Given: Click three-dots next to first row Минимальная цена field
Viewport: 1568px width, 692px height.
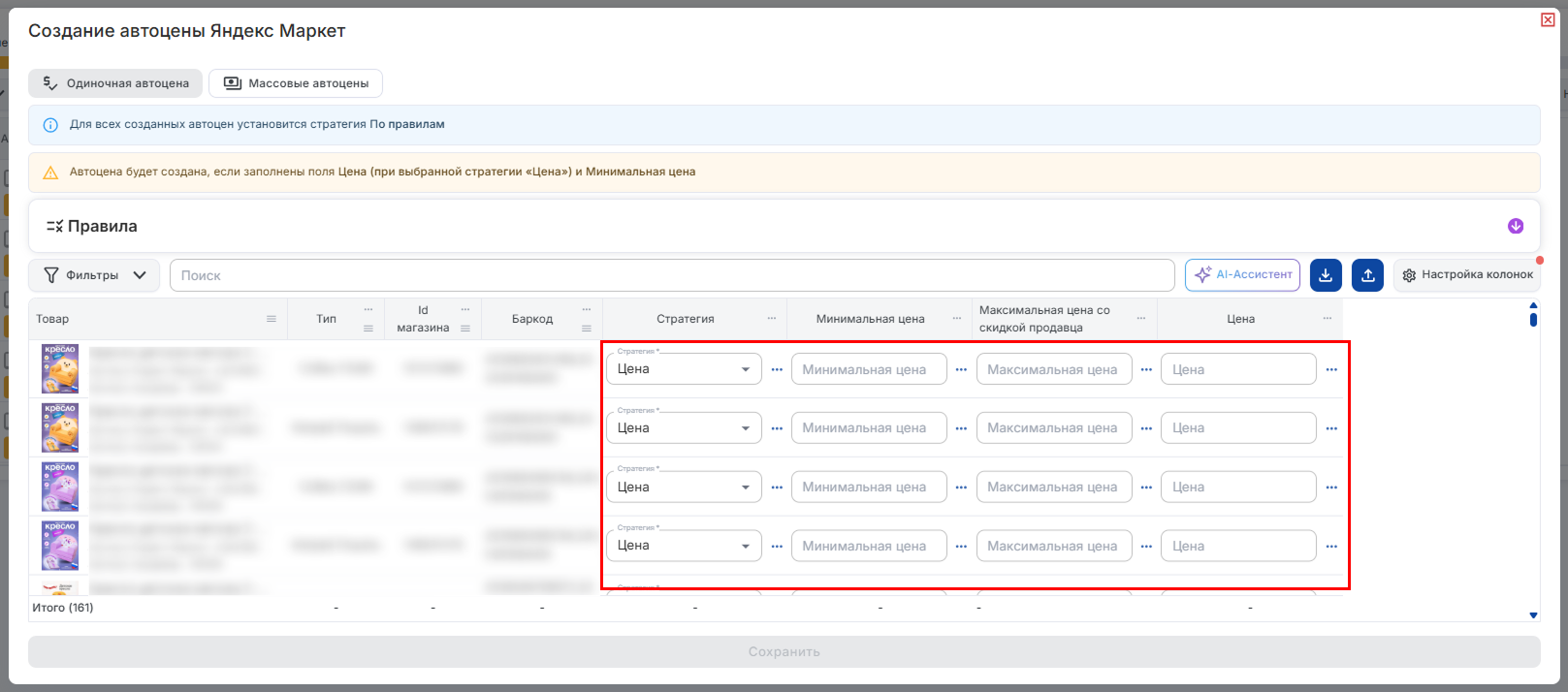Looking at the screenshot, I should coord(961,369).
